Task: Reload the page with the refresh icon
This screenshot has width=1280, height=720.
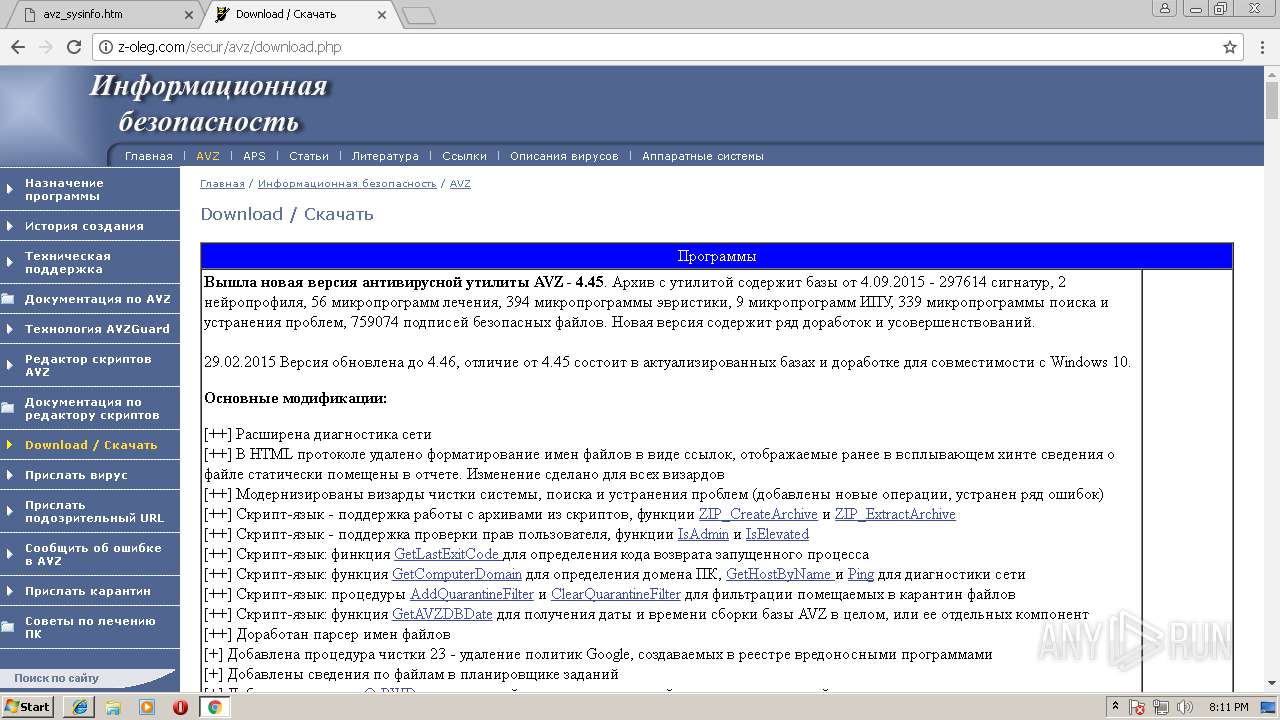Action: click(74, 47)
